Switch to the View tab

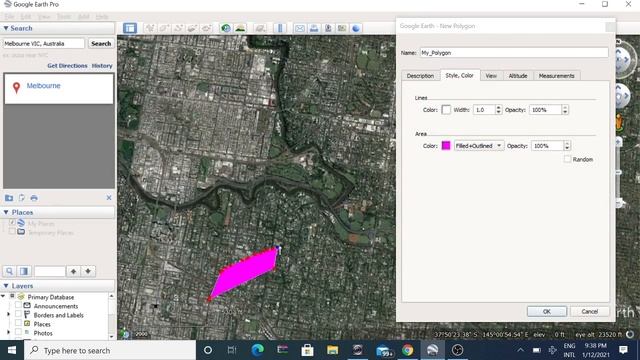point(491,76)
